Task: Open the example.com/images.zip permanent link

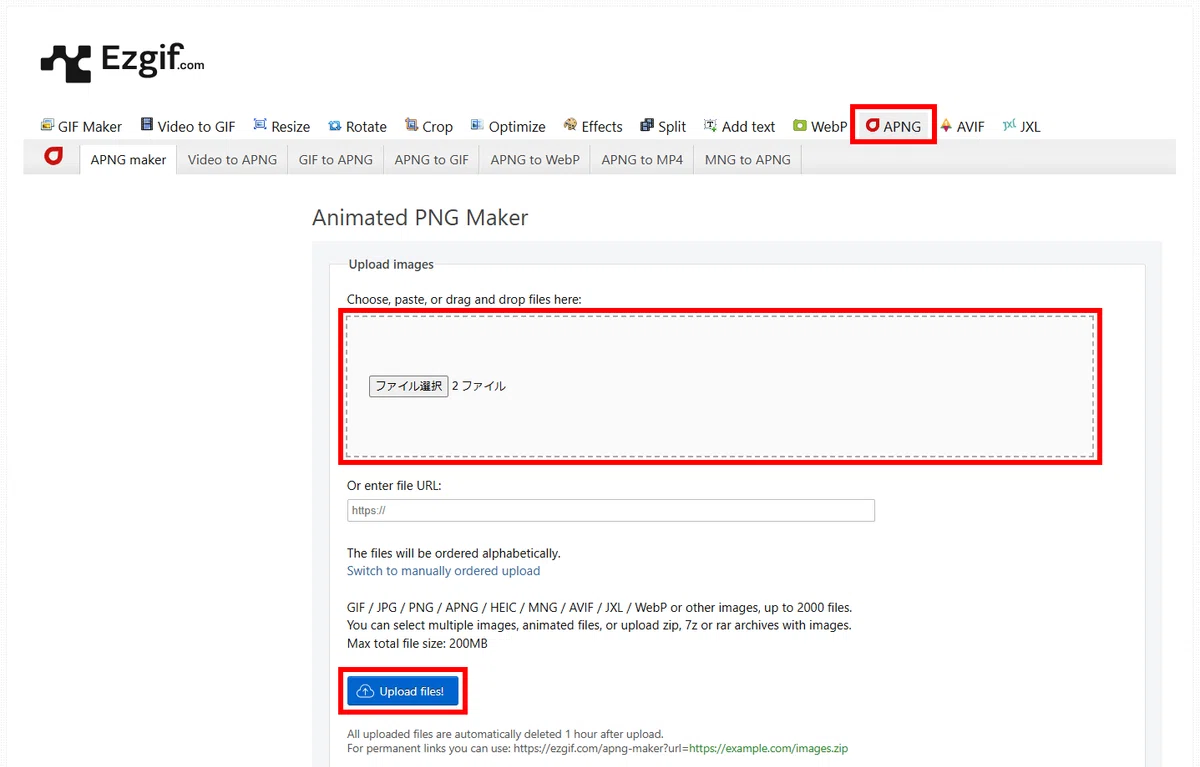Action: coord(768,748)
